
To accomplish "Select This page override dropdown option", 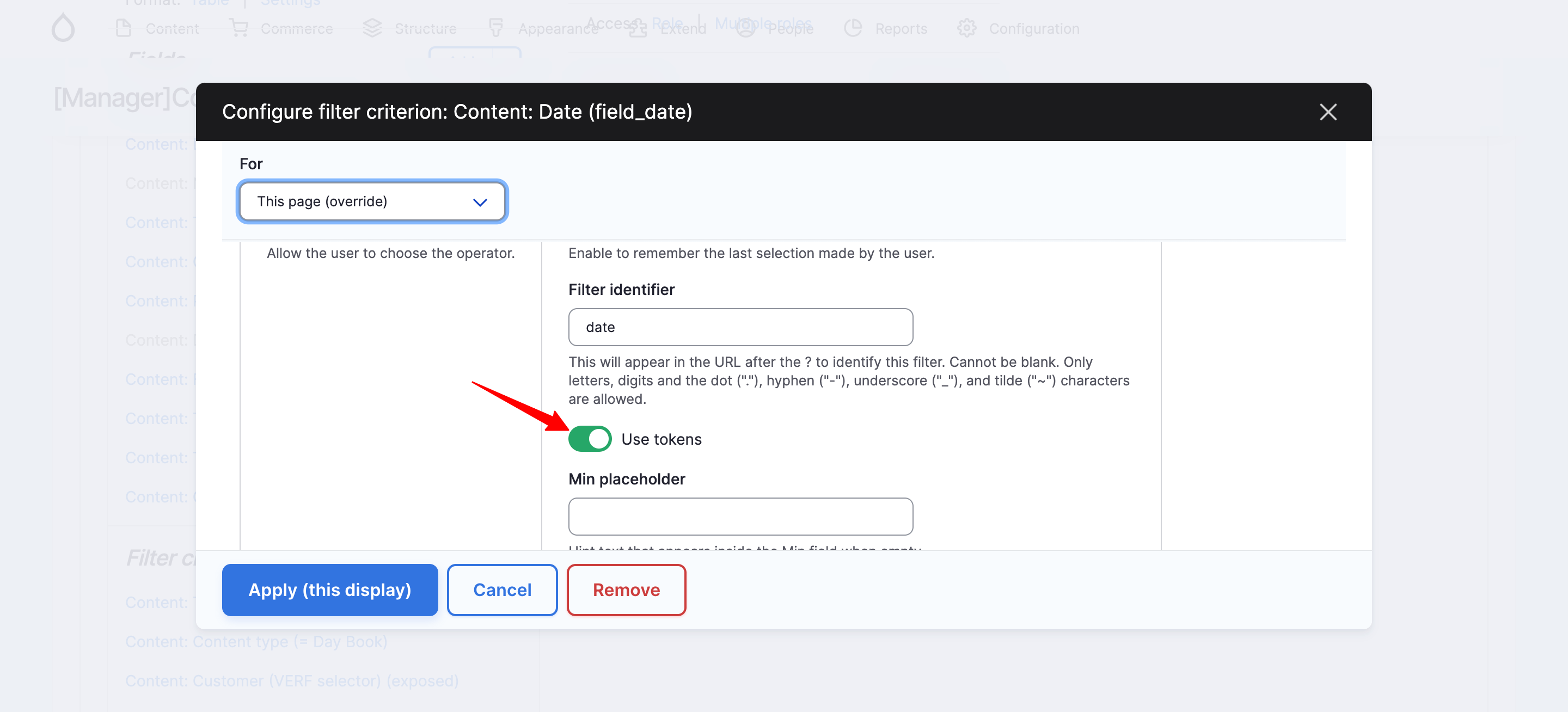I will (371, 201).
